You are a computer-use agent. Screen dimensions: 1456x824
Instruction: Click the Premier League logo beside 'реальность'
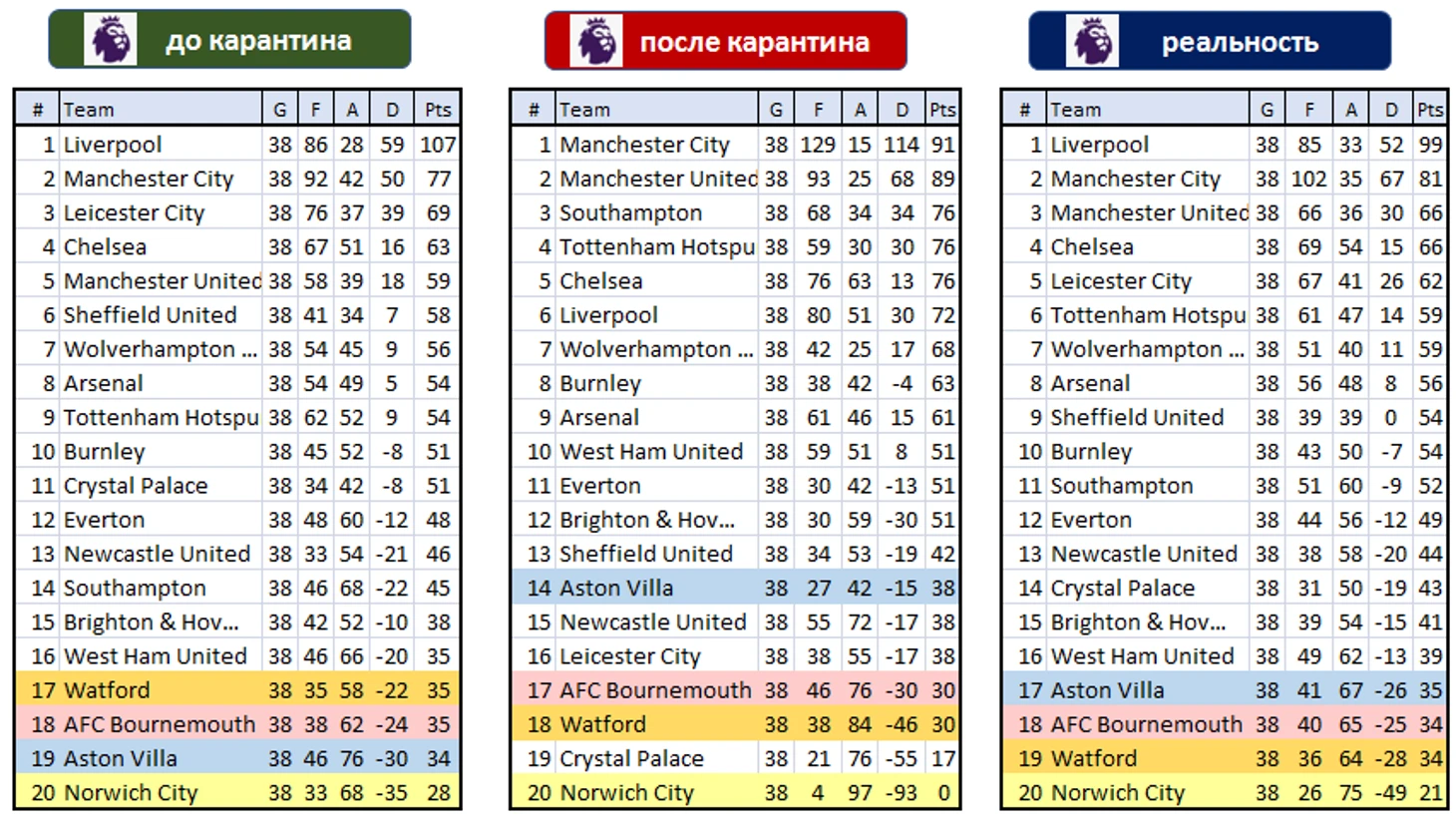point(1092,41)
